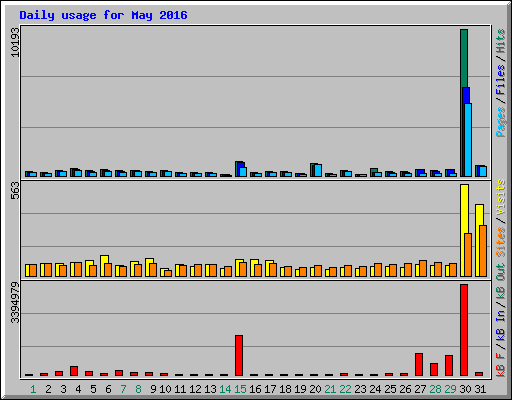
Task: Click day 1 on the x-axis
Action: pyautogui.click(x=33, y=389)
